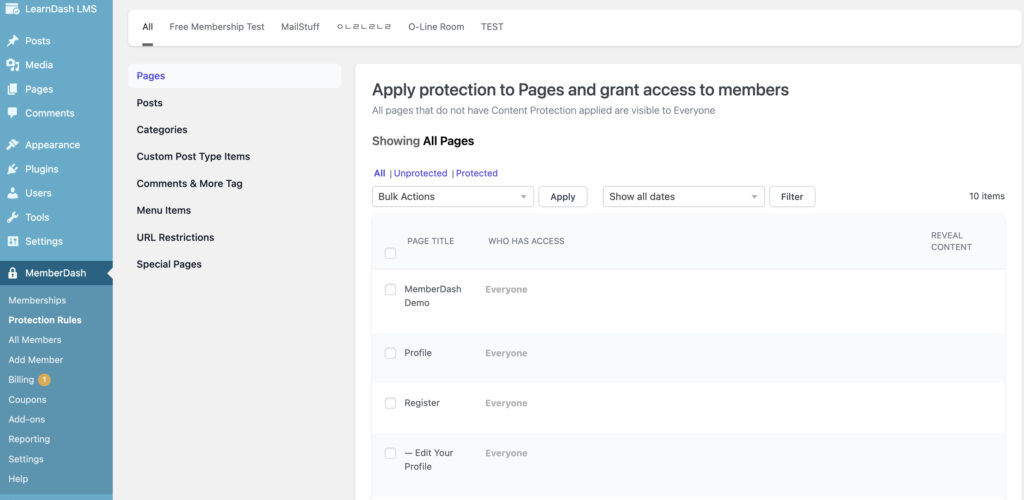Image resolution: width=1024 pixels, height=500 pixels.
Task: Check the Register row checkbox
Action: pos(390,403)
